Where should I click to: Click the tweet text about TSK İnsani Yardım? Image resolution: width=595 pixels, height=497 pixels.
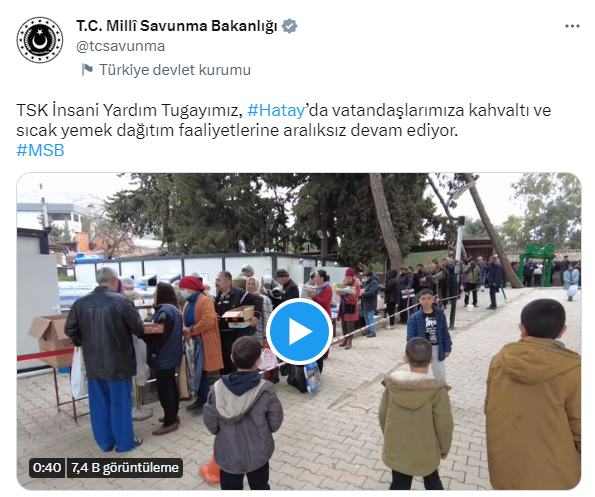pos(283,120)
